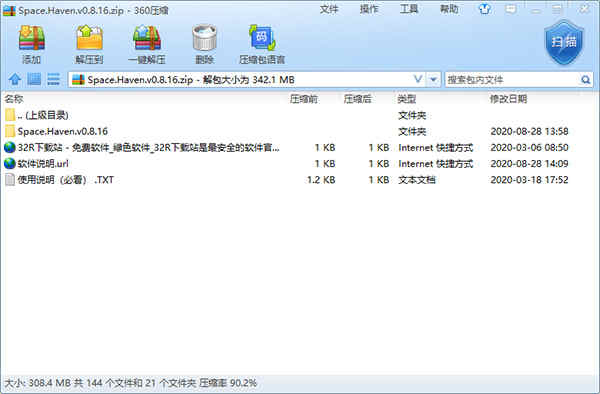This screenshot has width=600, height=394.
Task: Open the 文件 menu
Action: pos(329,9)
